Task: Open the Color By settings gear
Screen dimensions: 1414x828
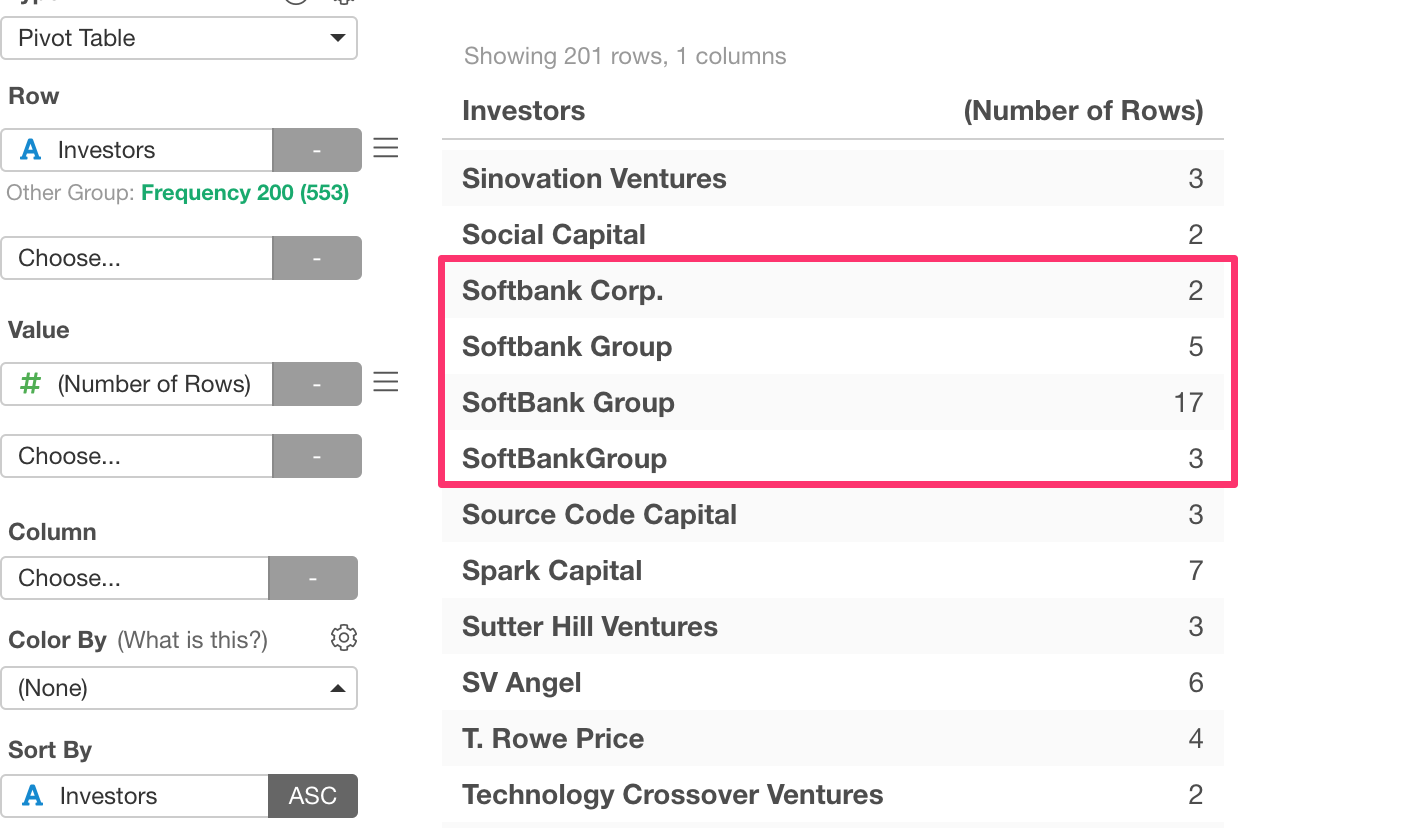Action: 343,638
